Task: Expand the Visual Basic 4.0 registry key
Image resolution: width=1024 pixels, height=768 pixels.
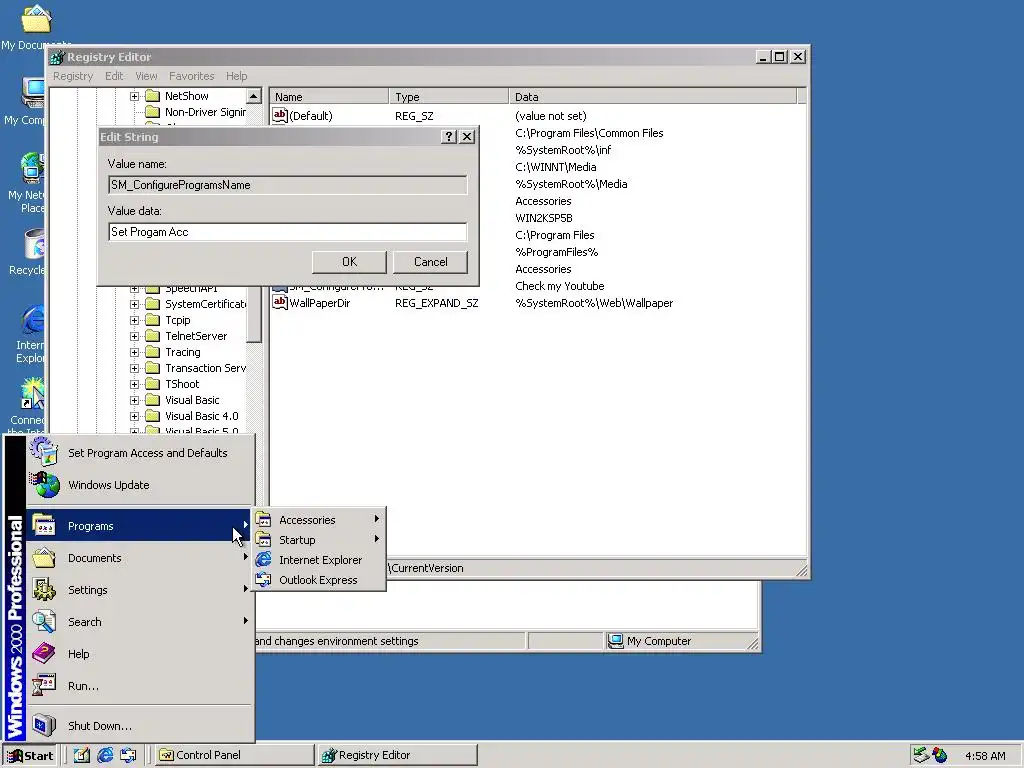Action: click(134, 416)
